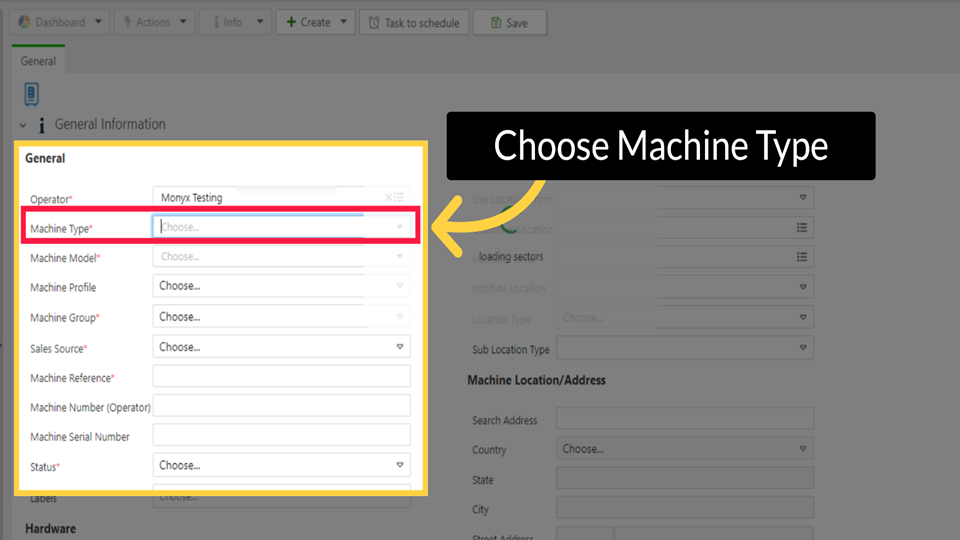Image resolution: width=960 pixels, height=540 pixels.
Task: Switch to the General tab
Action: (38, 61)
